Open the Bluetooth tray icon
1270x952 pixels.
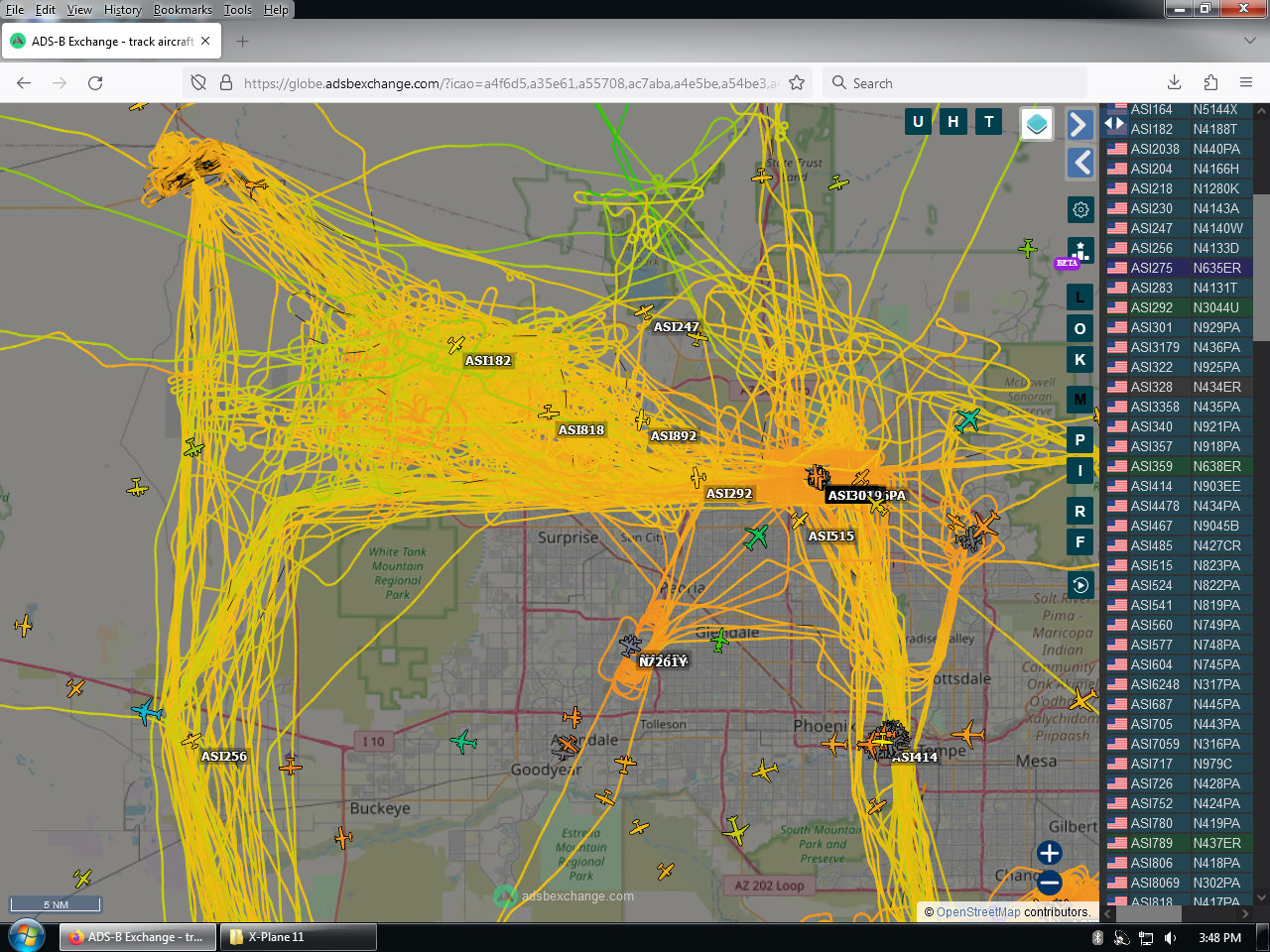point(1097,937)
